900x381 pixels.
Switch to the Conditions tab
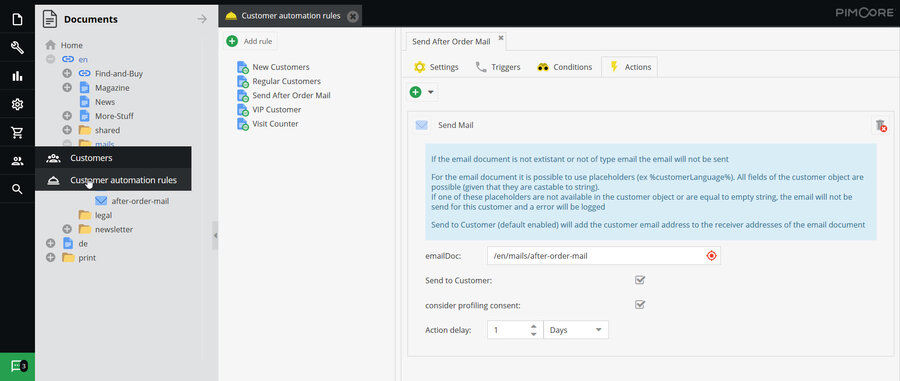coord(565,67)
